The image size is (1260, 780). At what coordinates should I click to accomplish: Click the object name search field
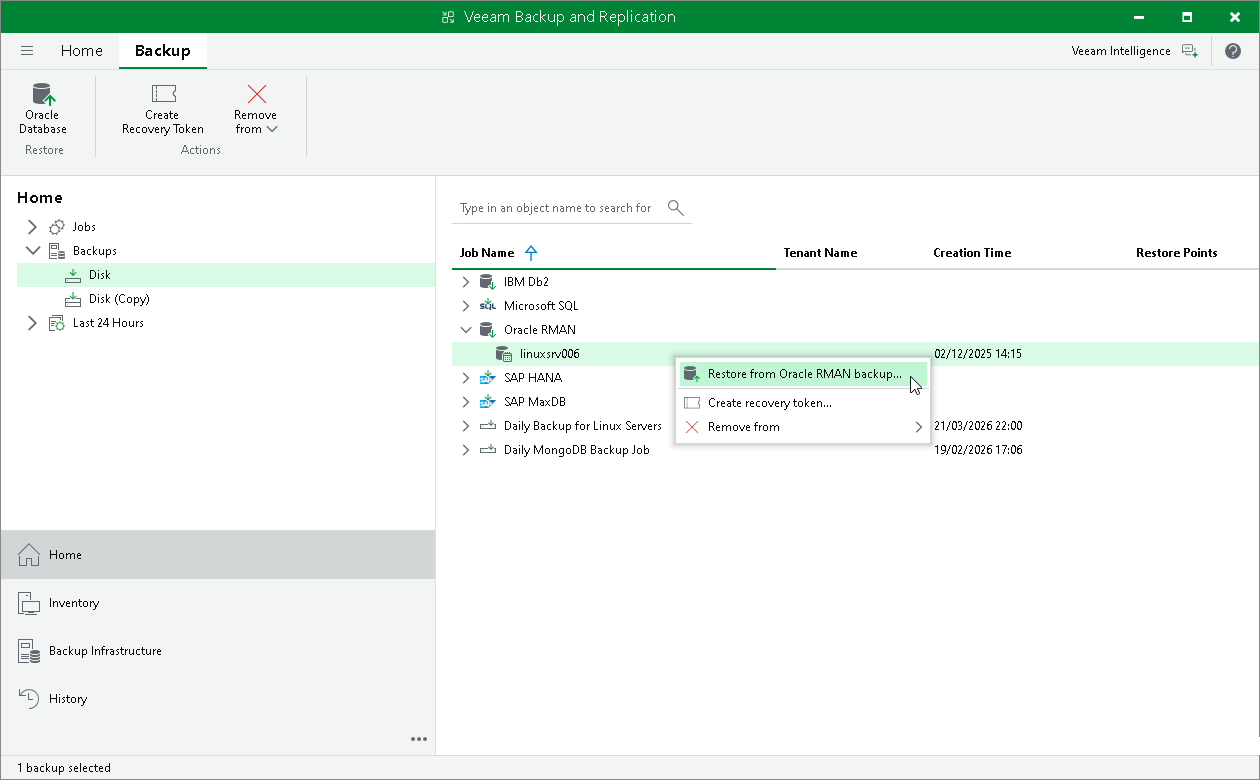[x=555, y=208]
